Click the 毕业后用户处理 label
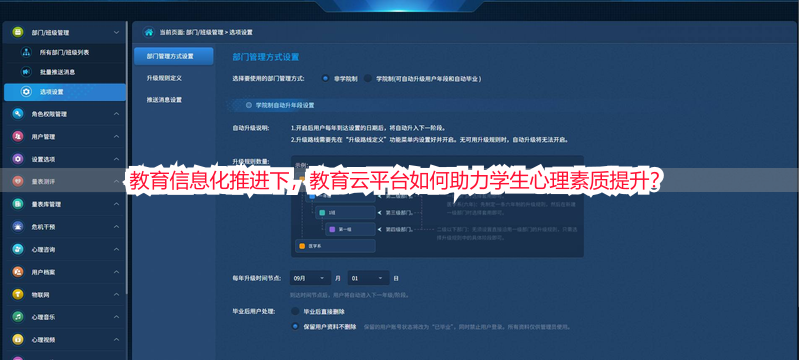 click(253, 311)
